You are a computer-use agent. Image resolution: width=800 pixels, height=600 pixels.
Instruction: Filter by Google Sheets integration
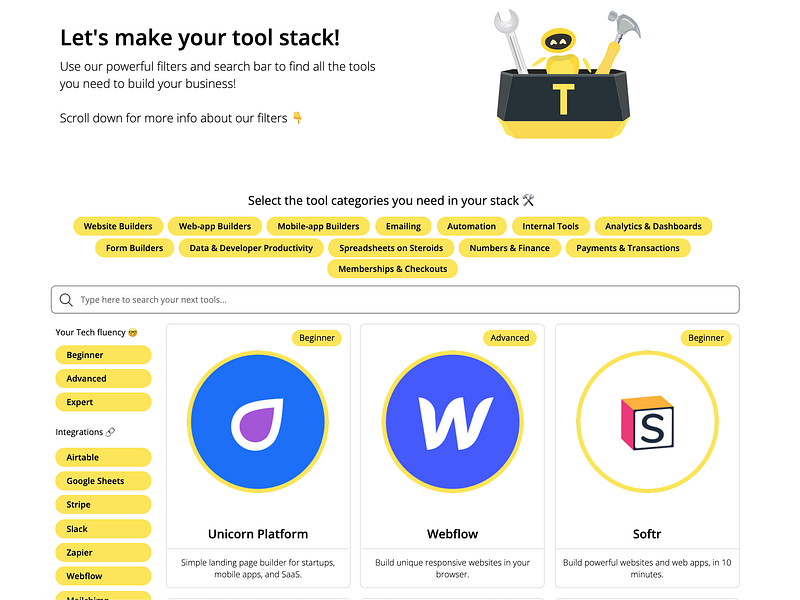[103, 481]
